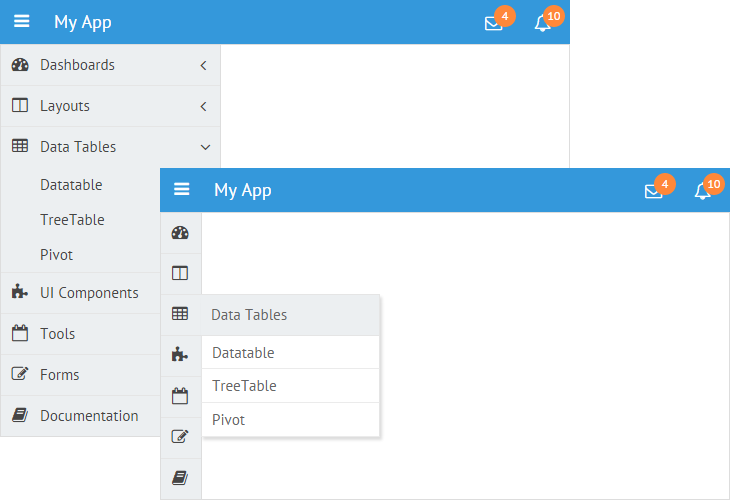Viewport: 730px width, 500px height.
Task: Click the edit forms icon in the collapsed sidebar
Action: 180,437
